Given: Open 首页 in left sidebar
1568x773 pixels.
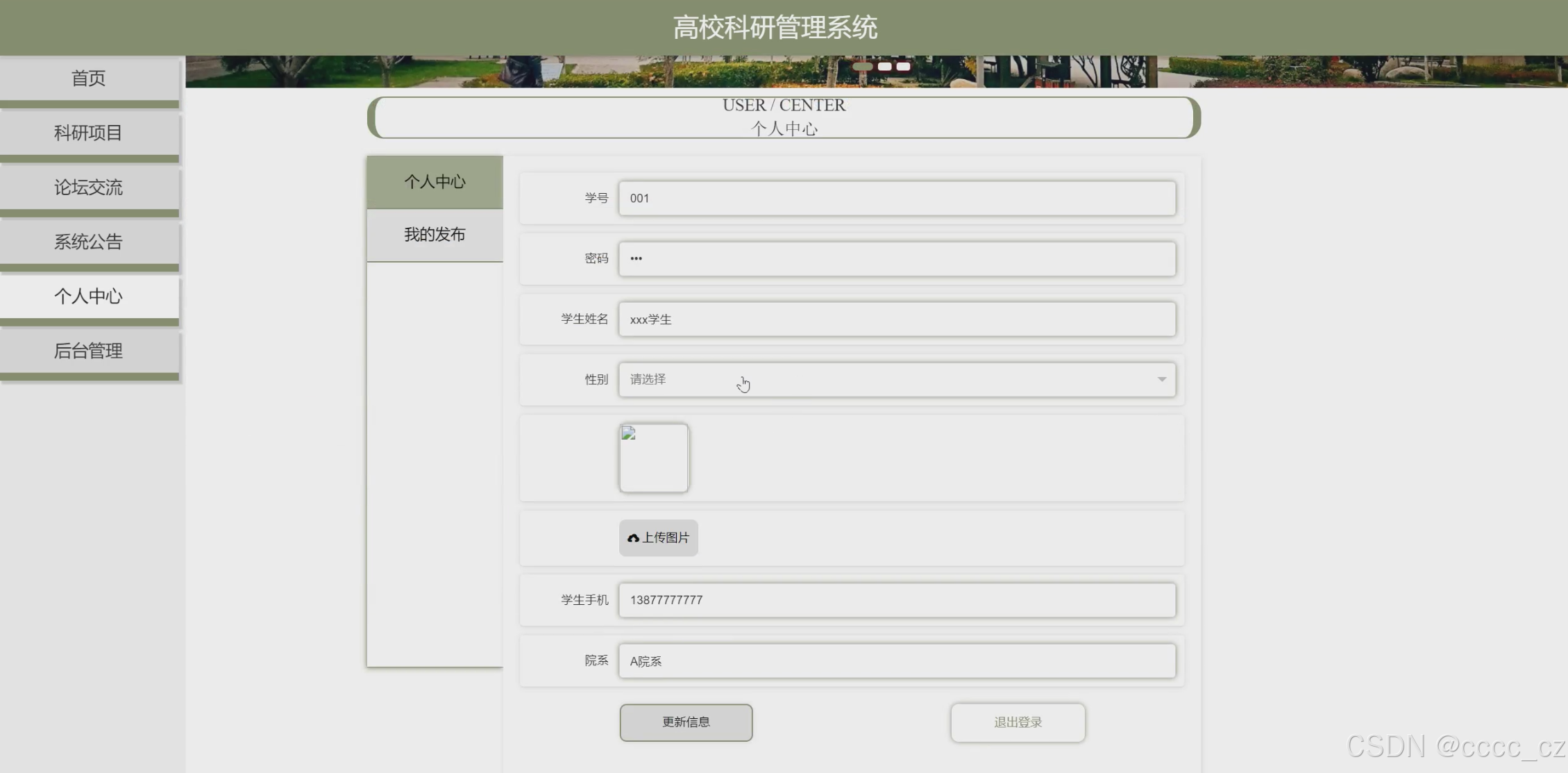Looking at the screenshot, I should [89, 78].
